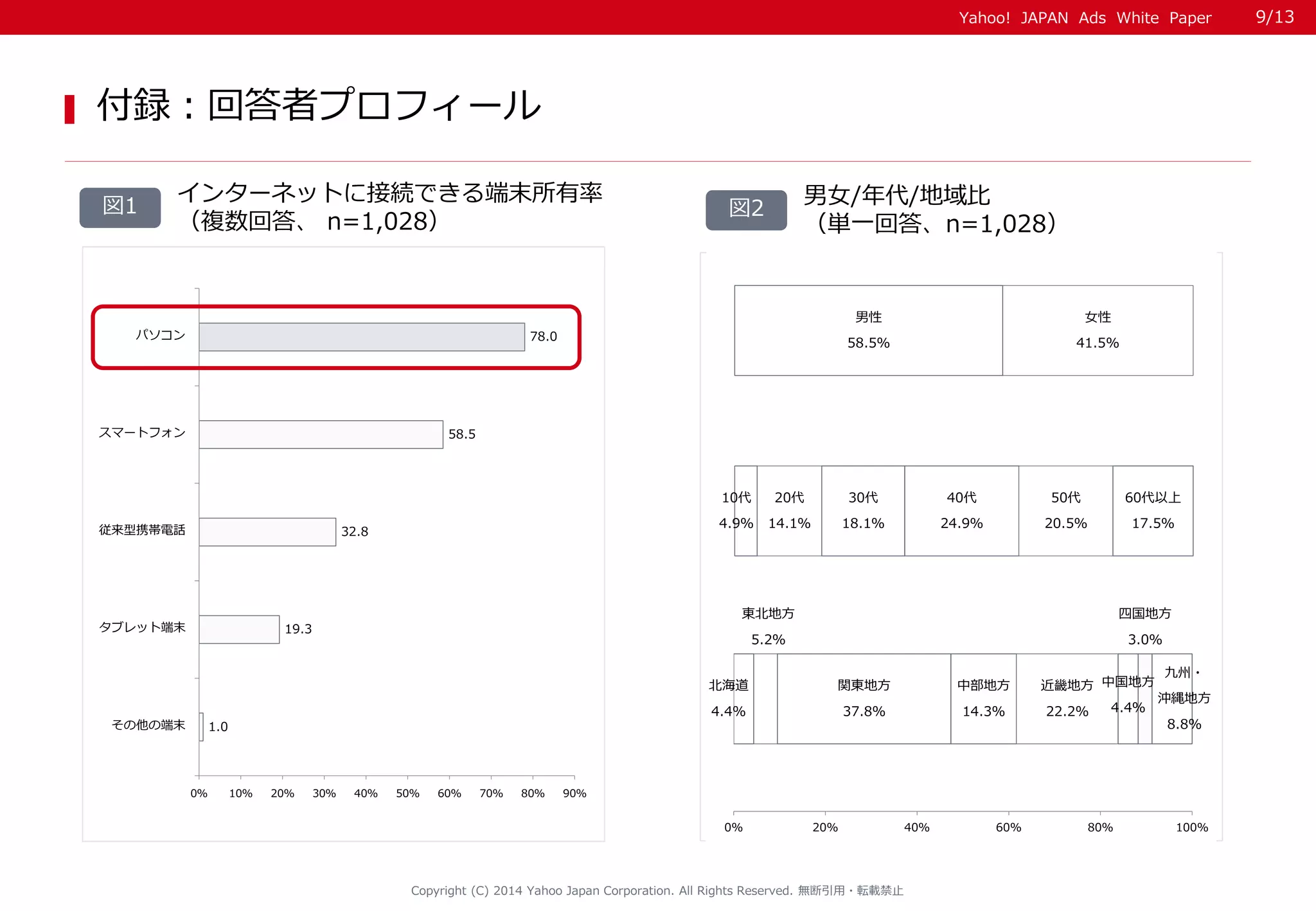Click the value 32.8
The height and width of the screenshot is (911, 1316).
click(355, 532)
